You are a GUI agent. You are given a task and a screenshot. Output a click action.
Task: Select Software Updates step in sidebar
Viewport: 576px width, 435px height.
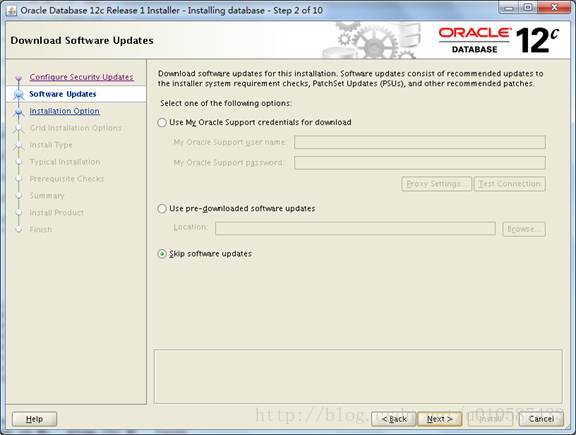pyautogui.click(x=63, y=94)
